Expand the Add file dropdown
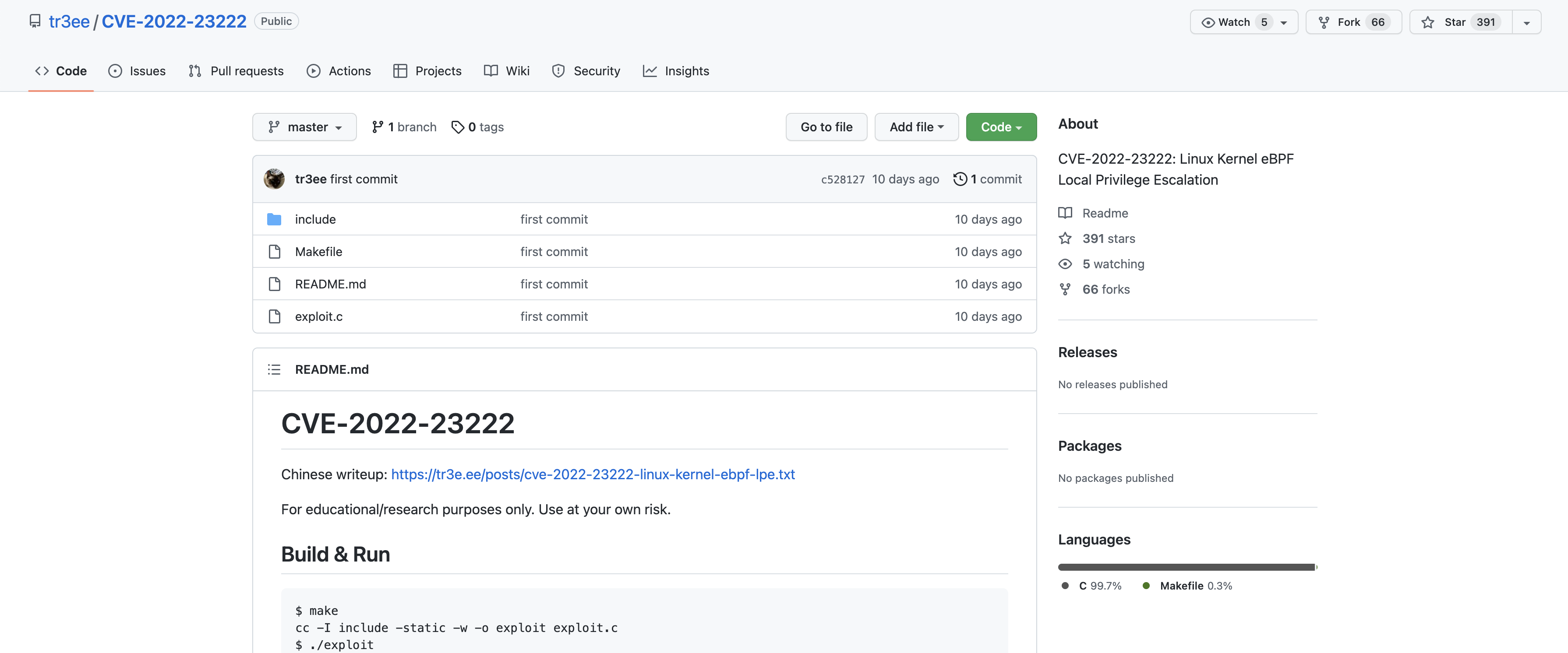This screenshot has height=653, width=1568. pyautogui.click(x=916, y=127)
